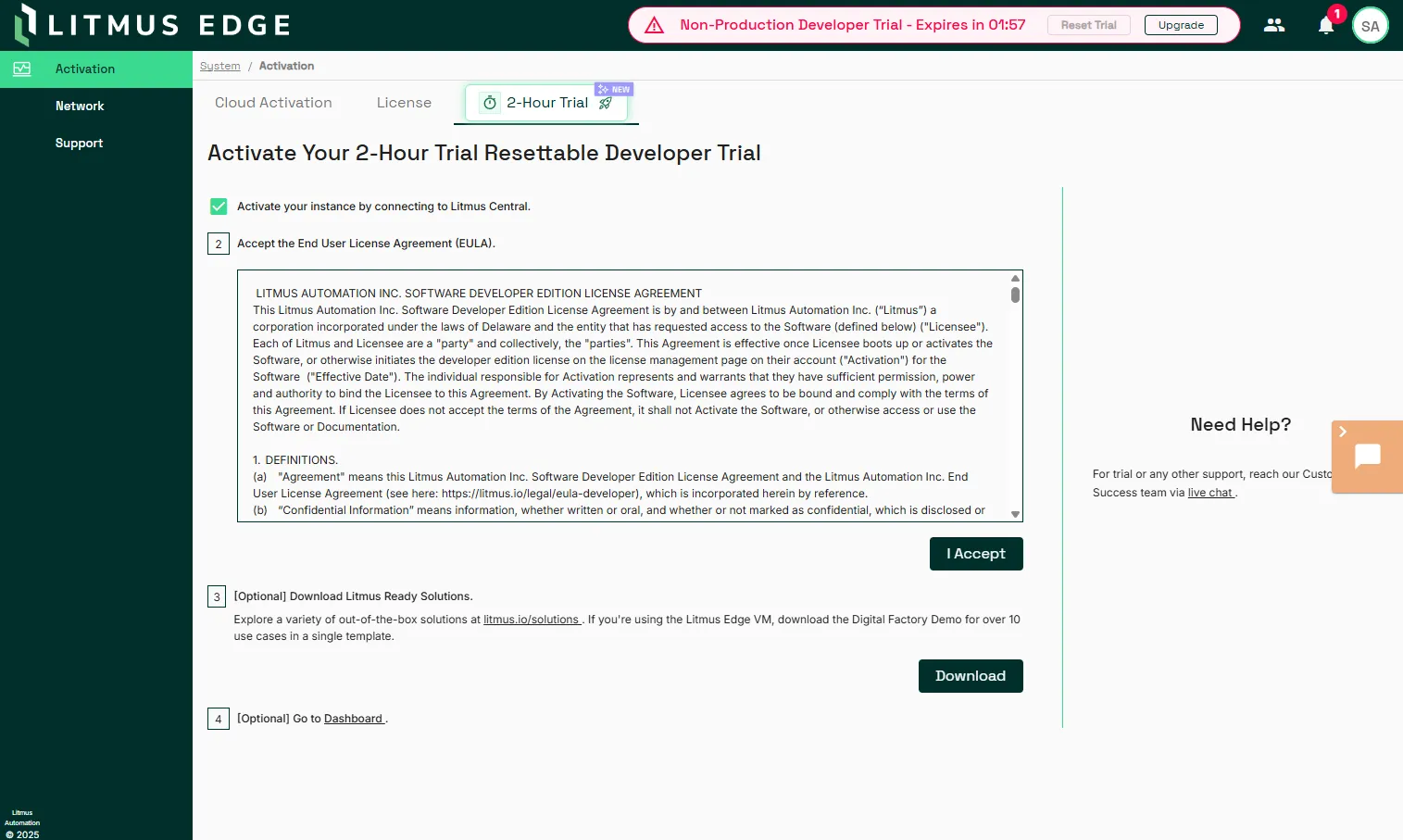Click the I Accept button
Screen dimensions: 1403x840
[976, 554]
